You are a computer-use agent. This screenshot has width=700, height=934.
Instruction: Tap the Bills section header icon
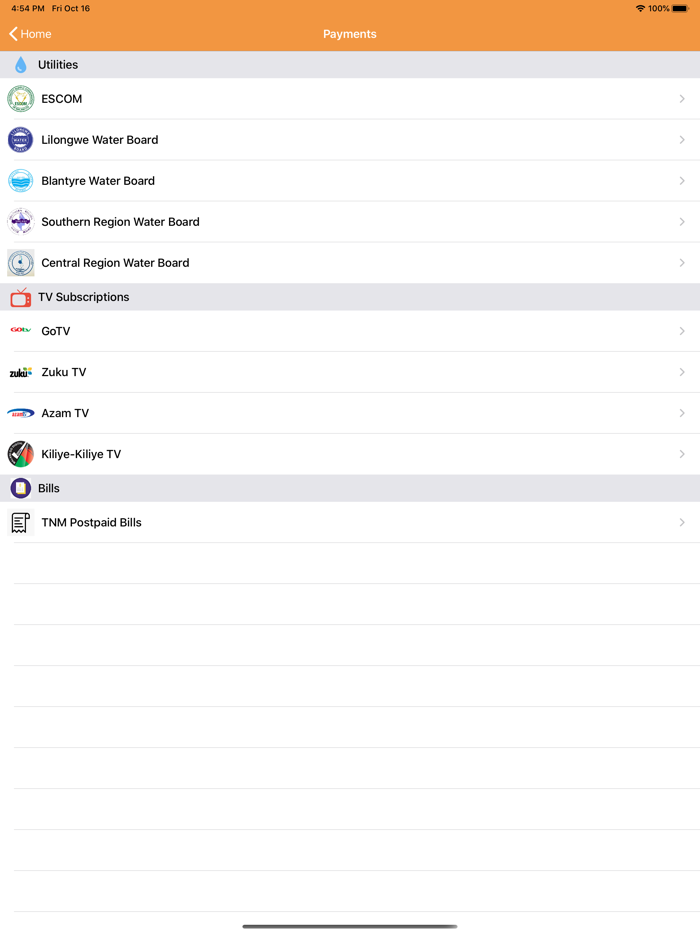point(20,488)
